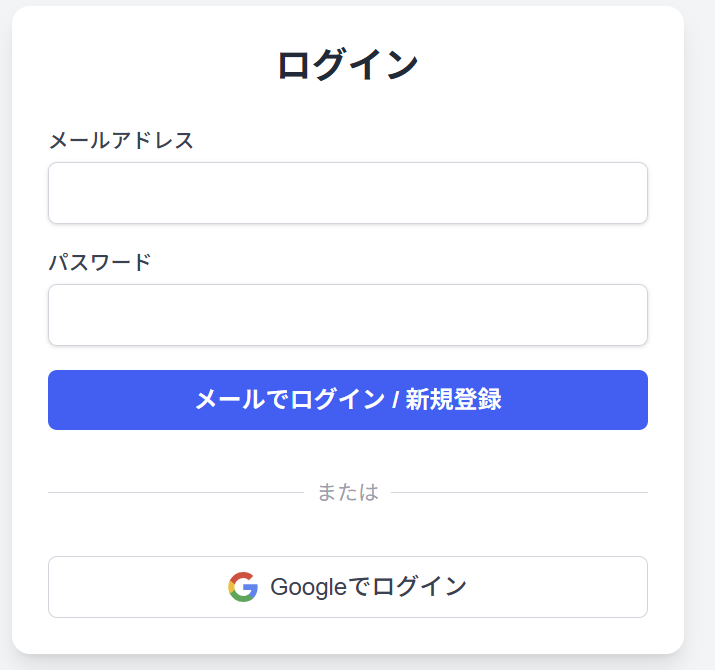Image resolution: width=715 pixels, height=670 pixels.
Task: Click the または divider text
Action: (347, 492)
